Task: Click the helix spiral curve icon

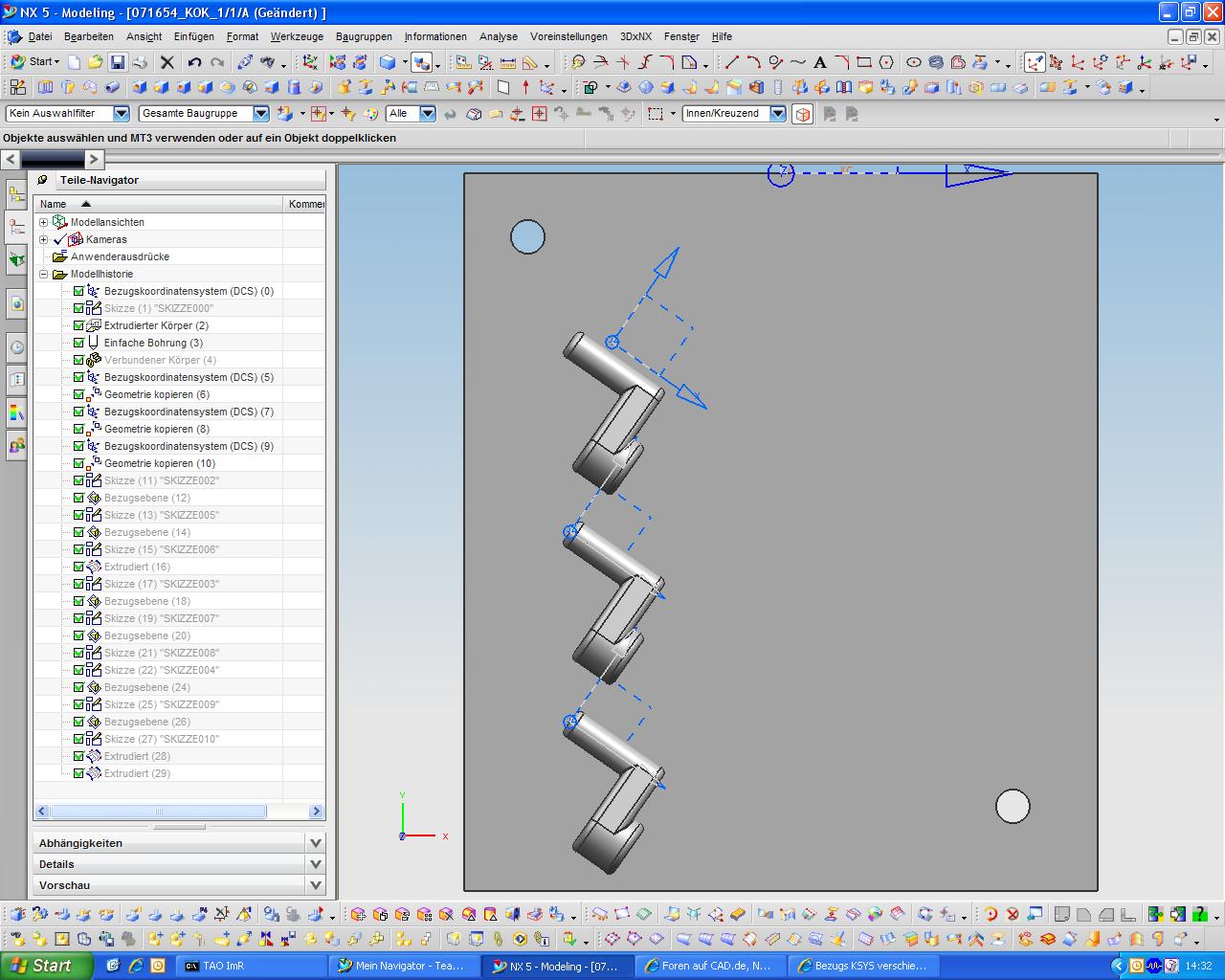Action: 935,62
